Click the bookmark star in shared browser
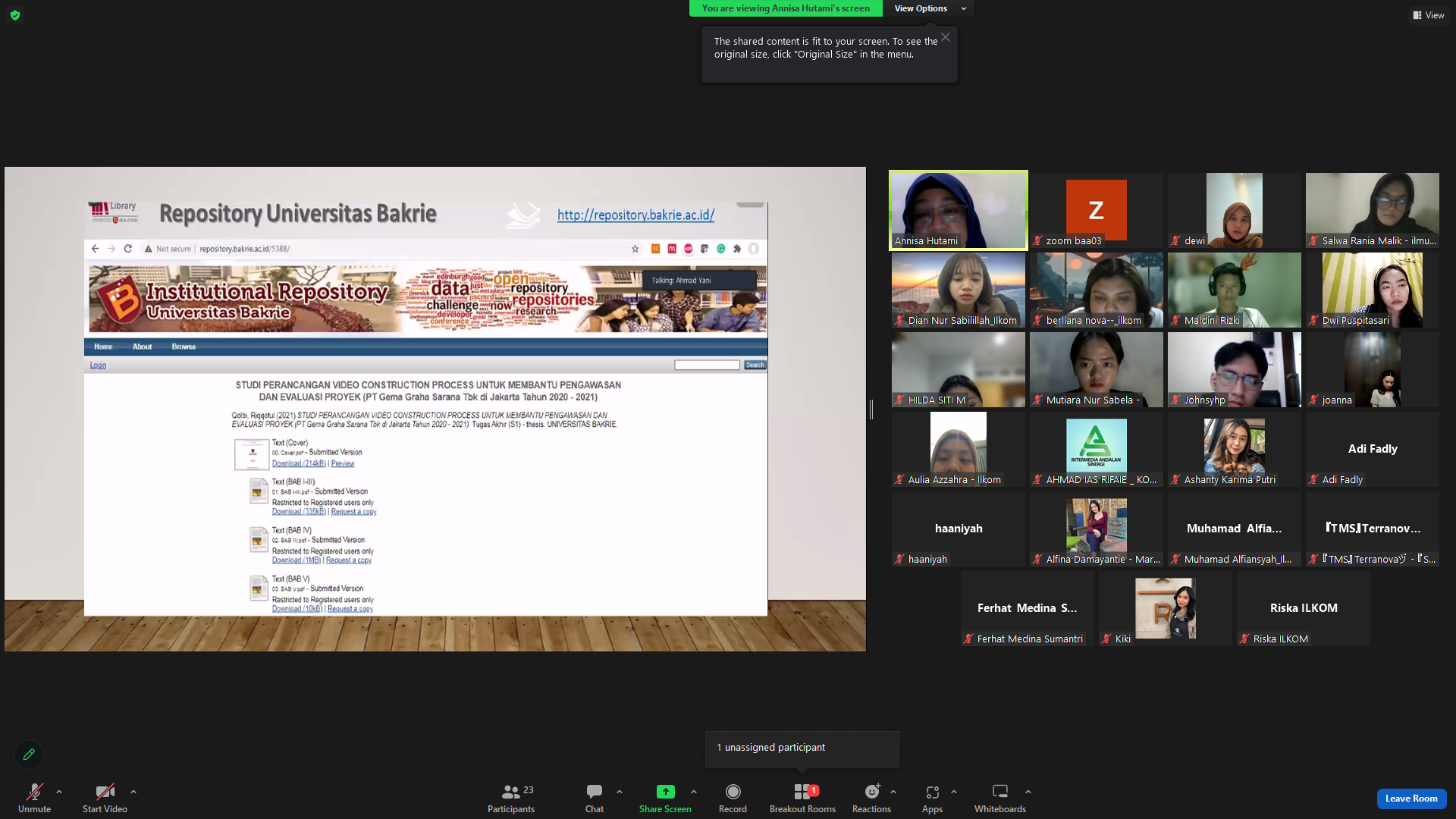1456x819 pixels. click(635, 249)
